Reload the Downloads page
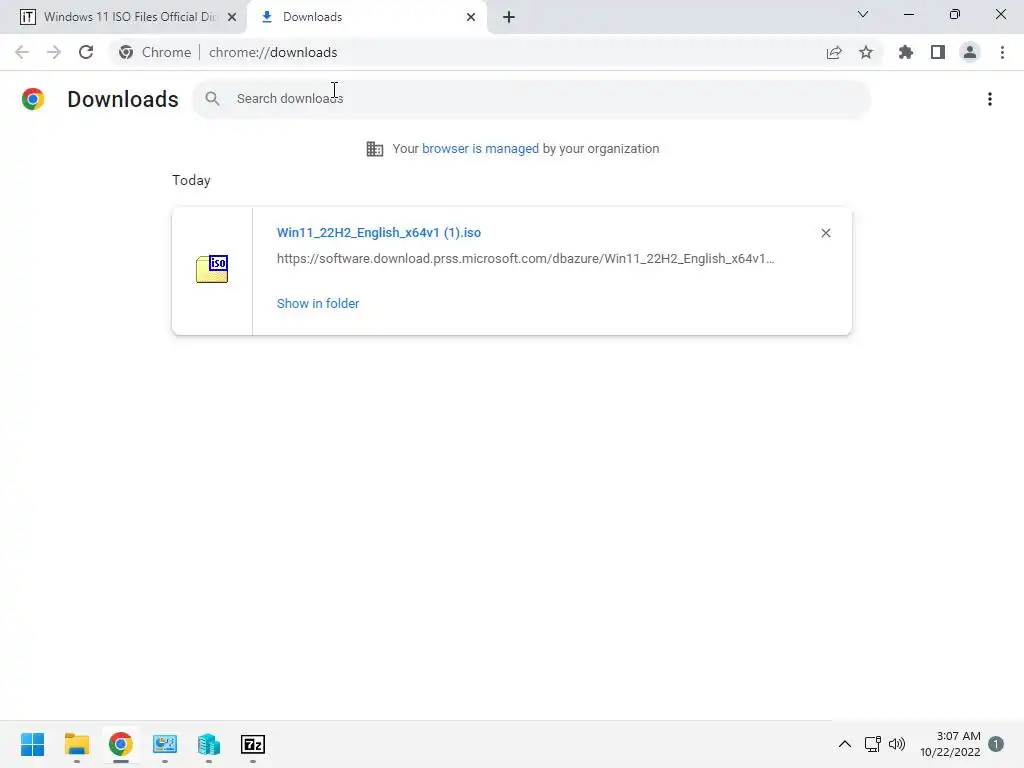This screenshot has height=768, width=1024. pos(86,52)
